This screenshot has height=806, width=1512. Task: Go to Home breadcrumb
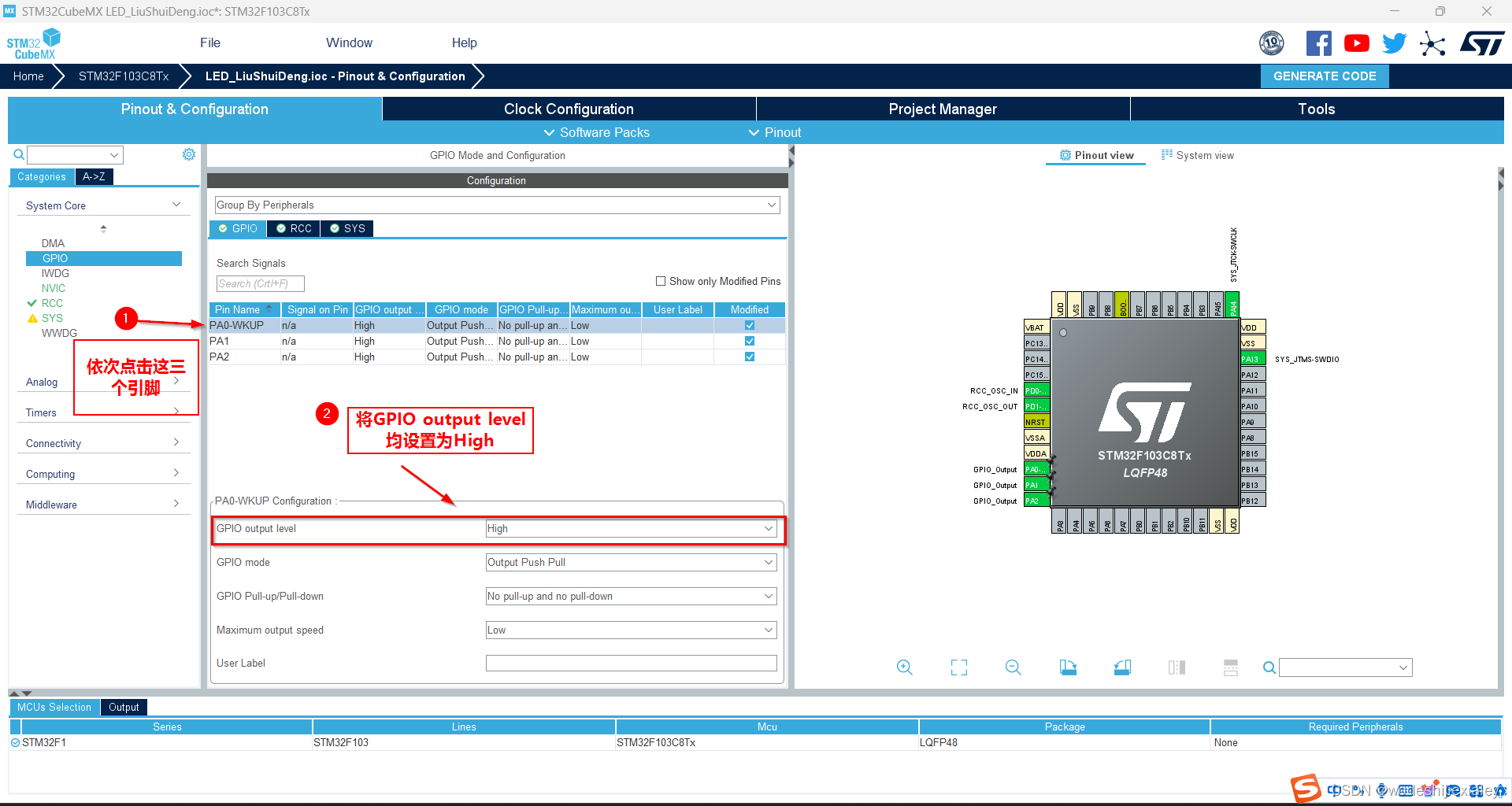(x=28, y=76)
